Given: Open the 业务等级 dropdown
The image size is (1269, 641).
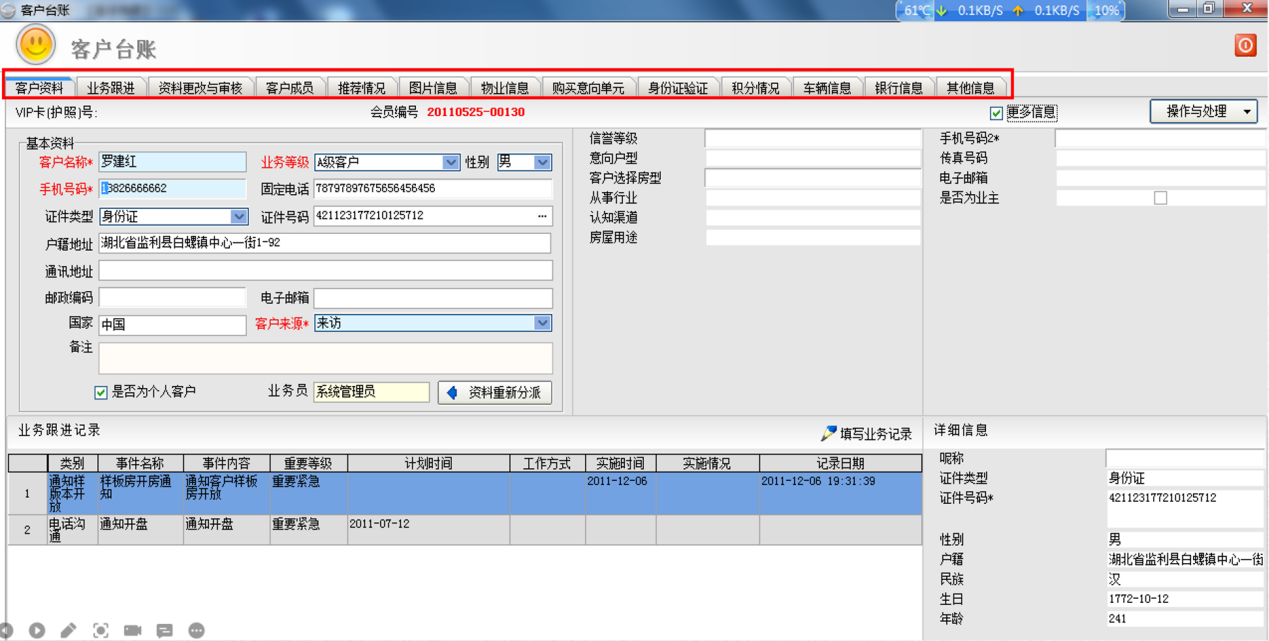Looking at the screenshot, I should (450, 162).
